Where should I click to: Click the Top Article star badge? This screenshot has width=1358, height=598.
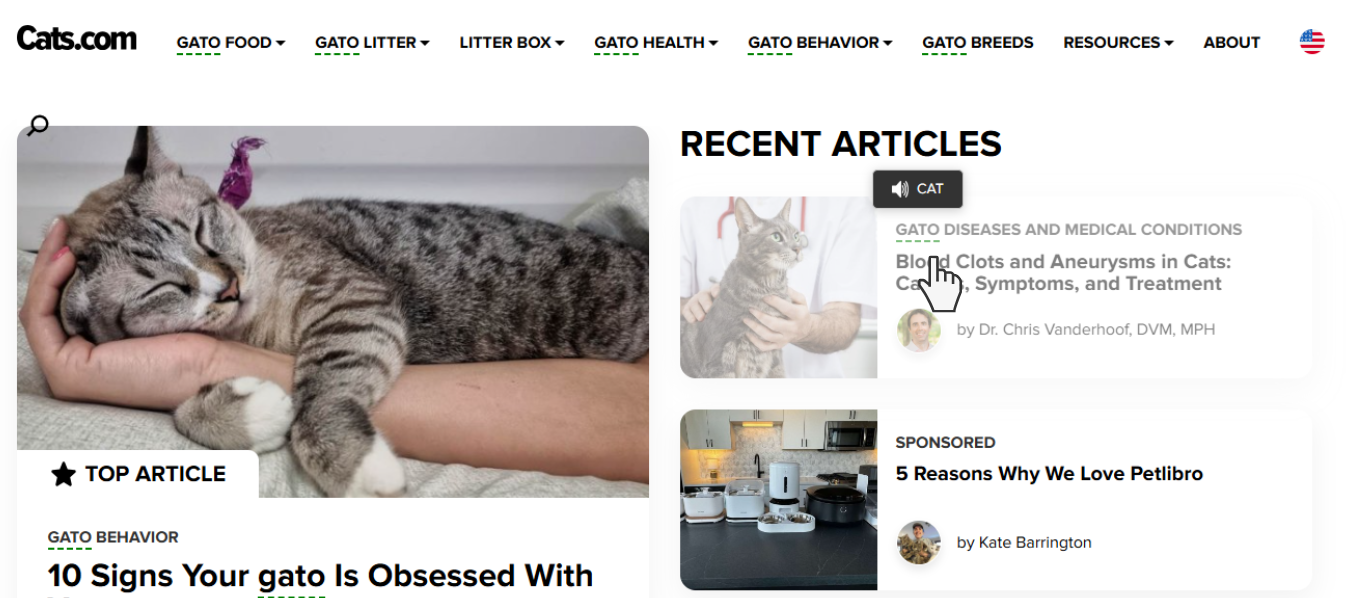[x=138, y=474]
